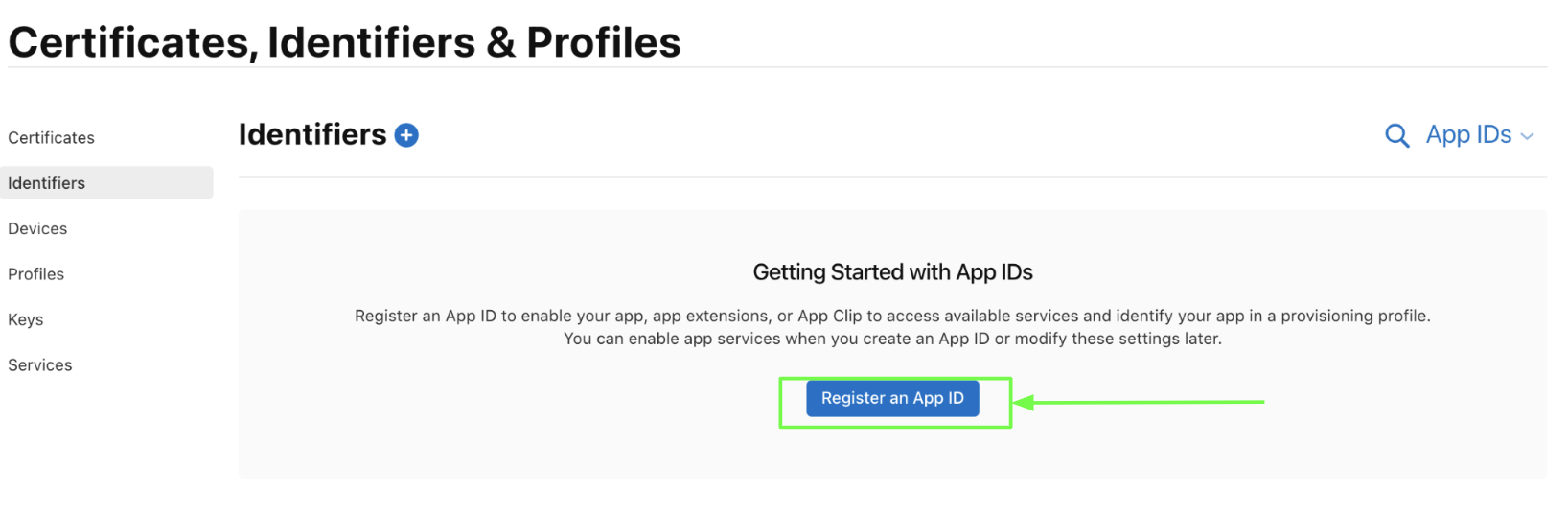Open the App IDs filter dropdown
The image size is (1568, 516).
tap(1468, 135)
